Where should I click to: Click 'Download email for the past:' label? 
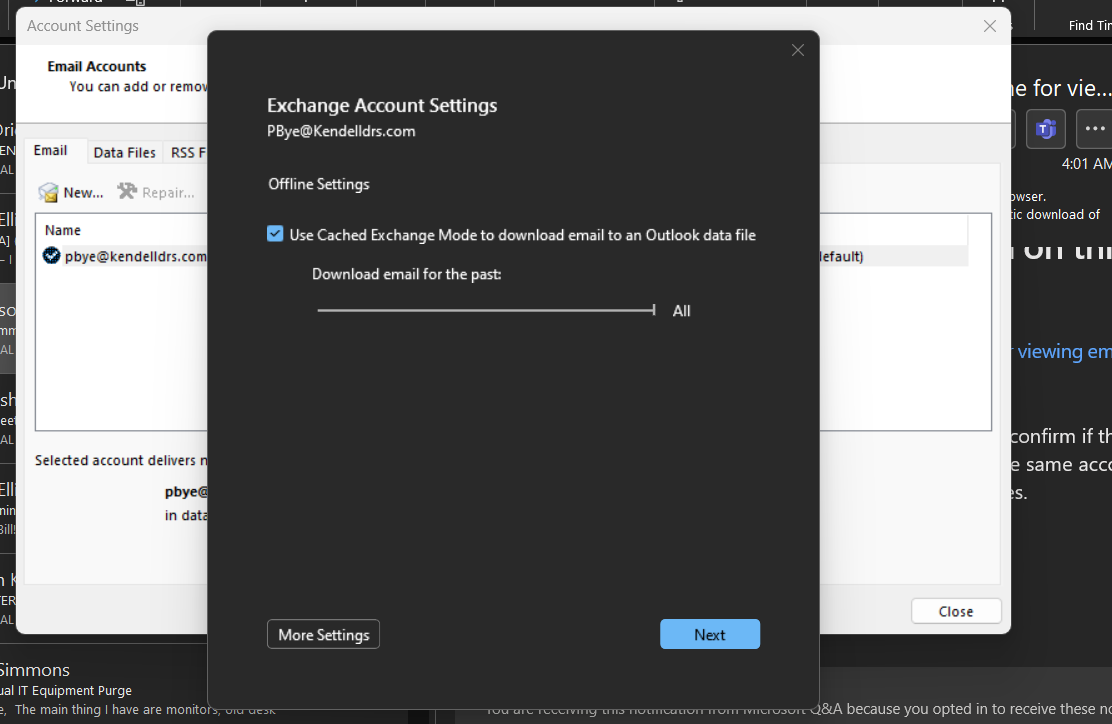[x=406, y=274]
